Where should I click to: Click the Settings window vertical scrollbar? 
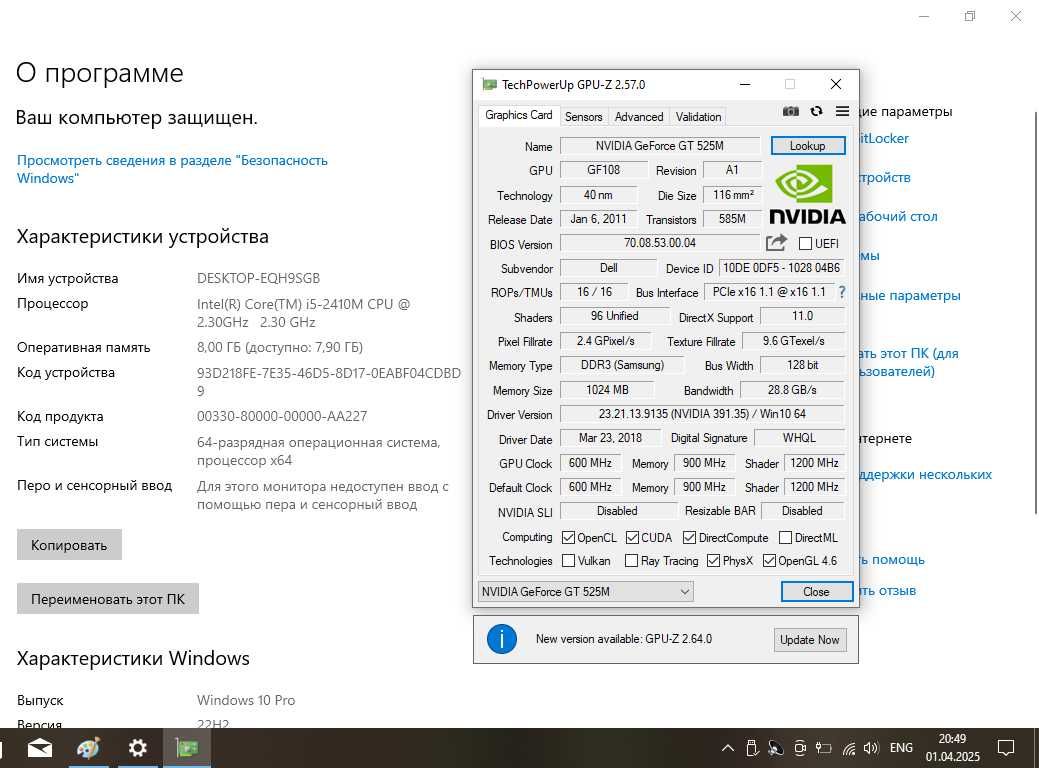(1036, 311)
